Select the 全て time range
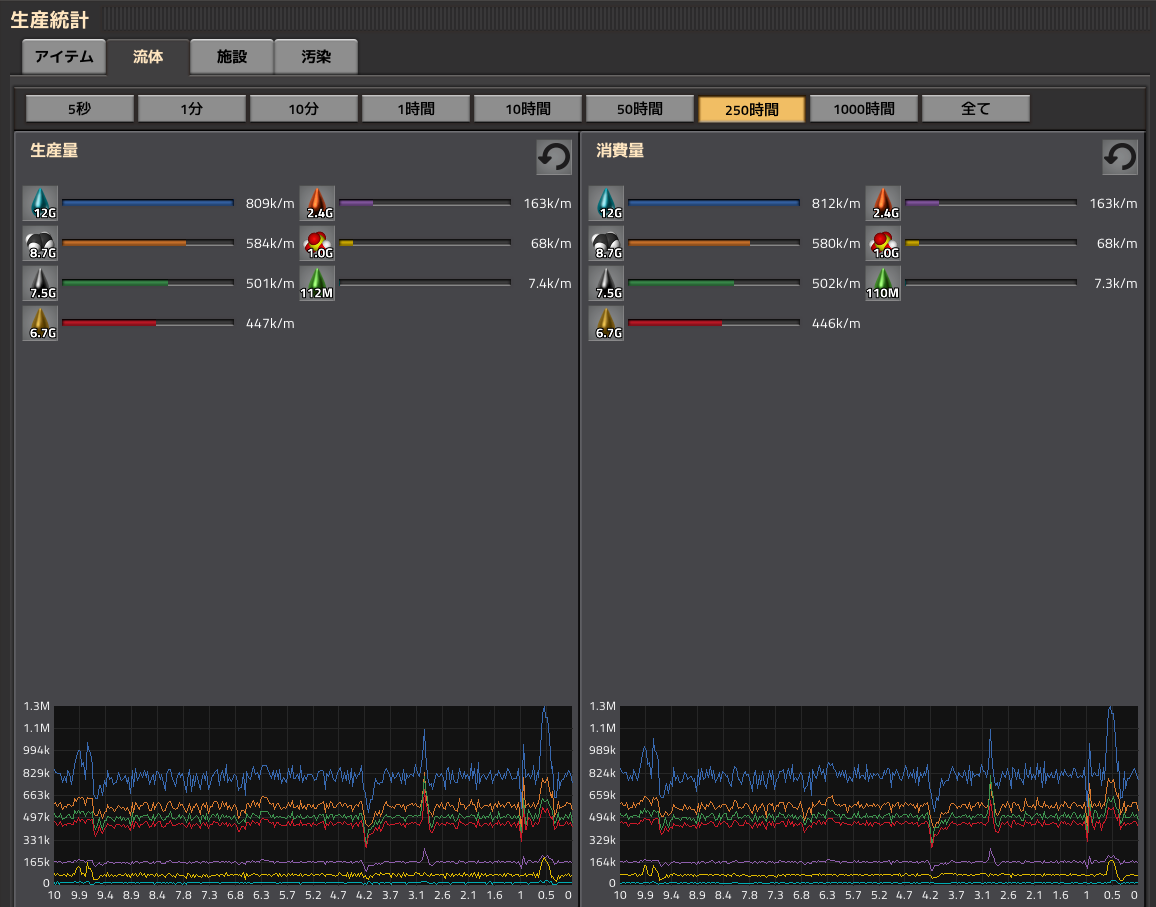 (x=976, y=108)
